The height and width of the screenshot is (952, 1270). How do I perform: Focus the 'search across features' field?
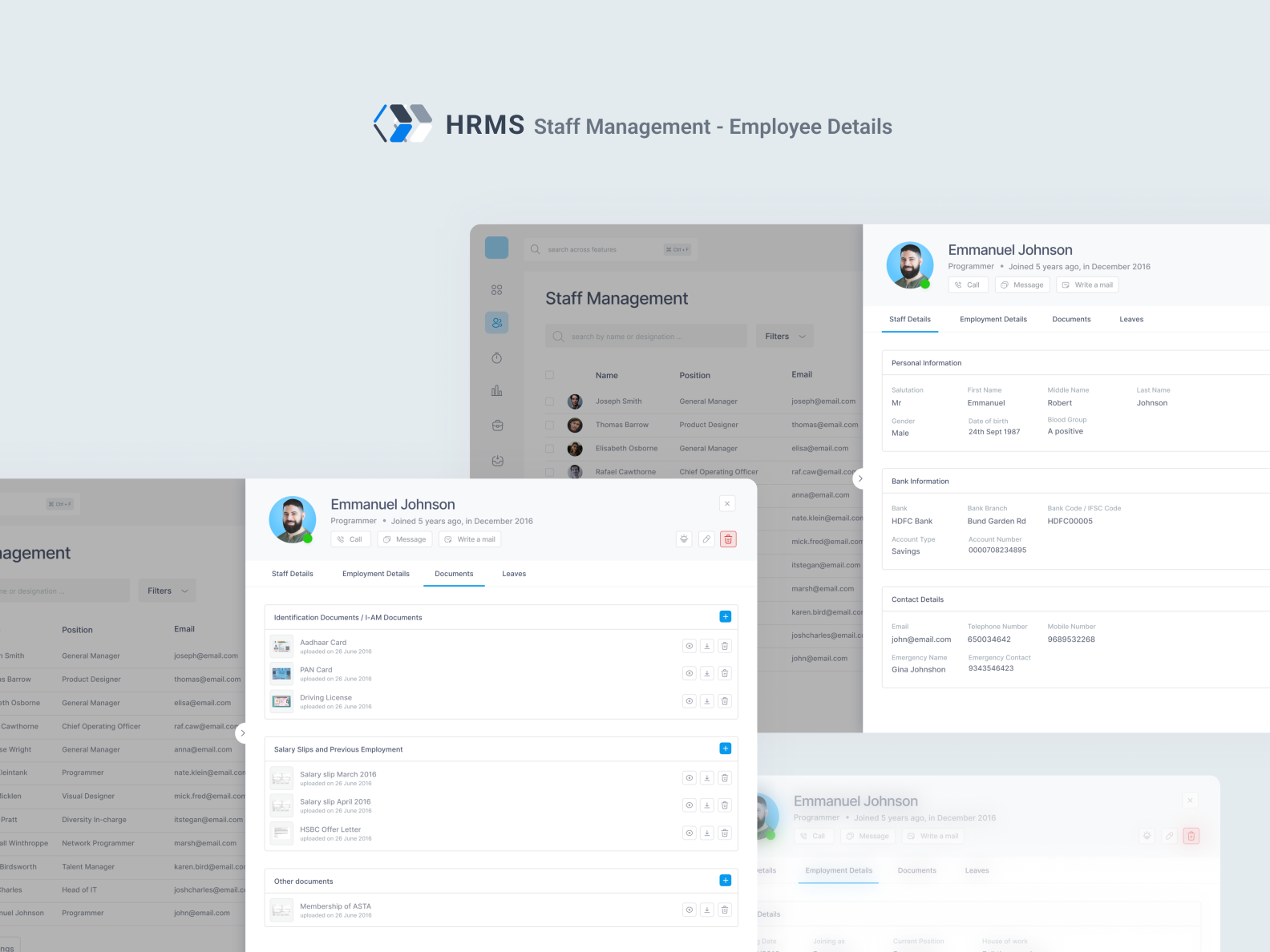click(611, 249)
